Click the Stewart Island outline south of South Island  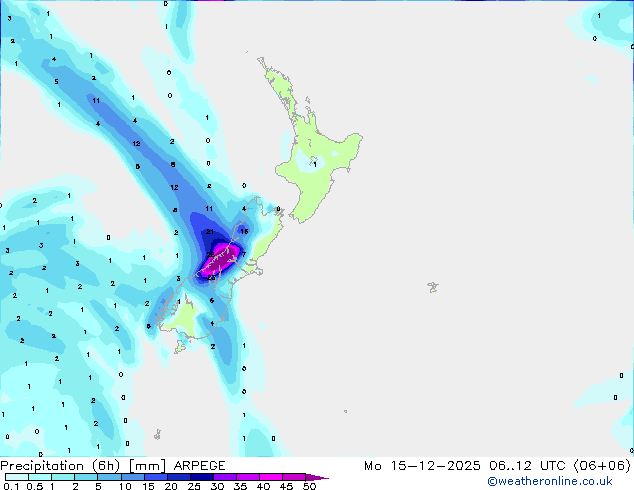pyautogui.click(x=180, y=347)
